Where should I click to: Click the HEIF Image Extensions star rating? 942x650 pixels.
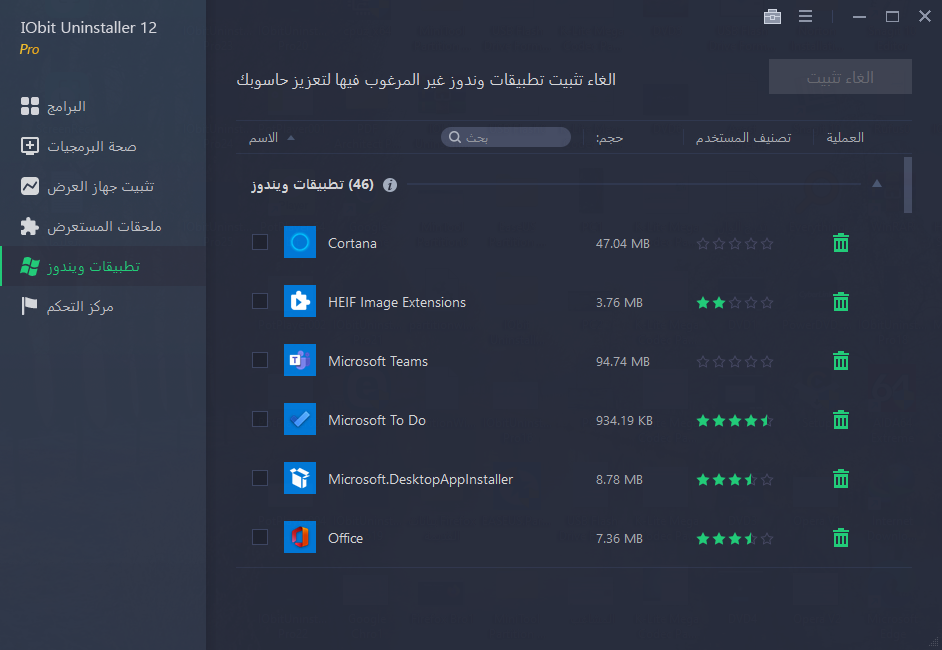click(x=734, y=303)
